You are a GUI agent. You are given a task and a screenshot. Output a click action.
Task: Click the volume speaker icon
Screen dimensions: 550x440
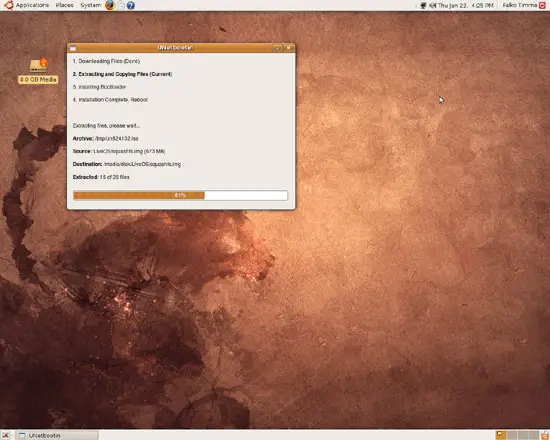click(433, 5)
